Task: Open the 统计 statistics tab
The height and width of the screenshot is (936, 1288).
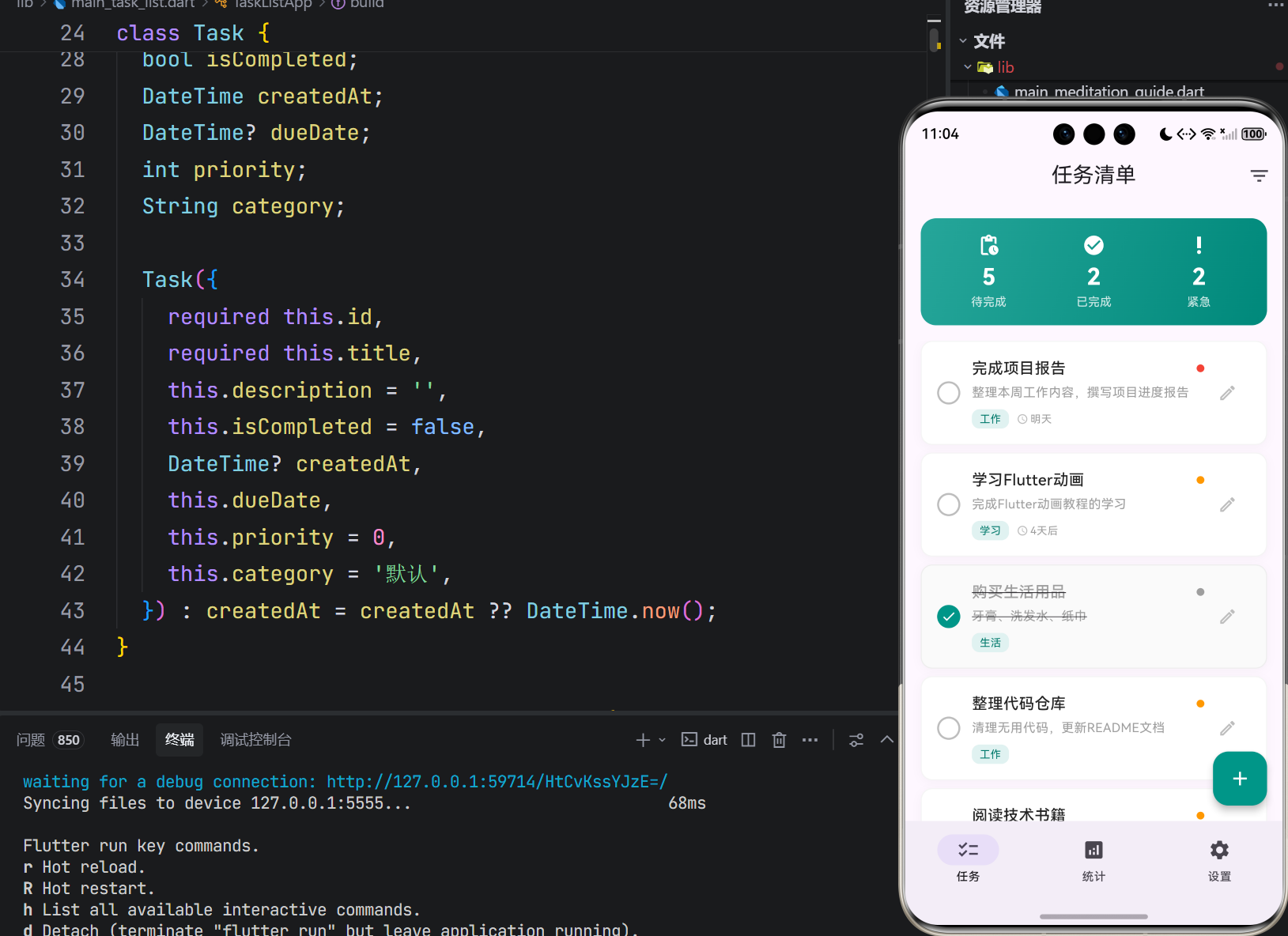Action: 1093,860
